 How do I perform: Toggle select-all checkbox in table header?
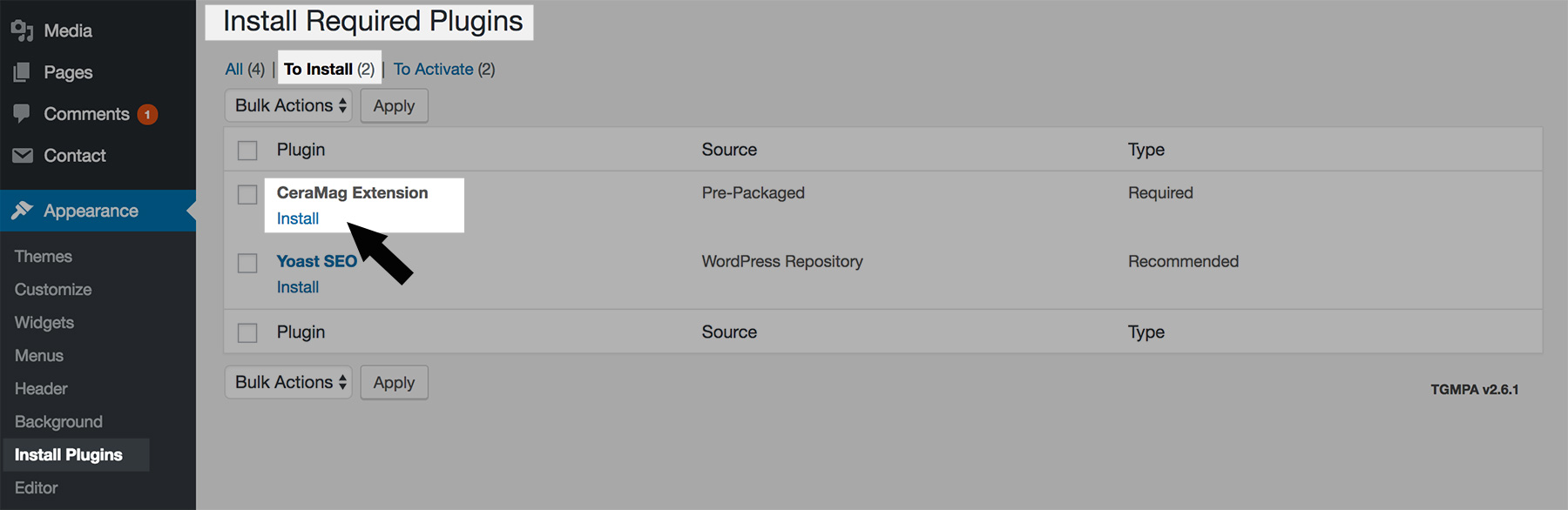[x=247, y=151]
